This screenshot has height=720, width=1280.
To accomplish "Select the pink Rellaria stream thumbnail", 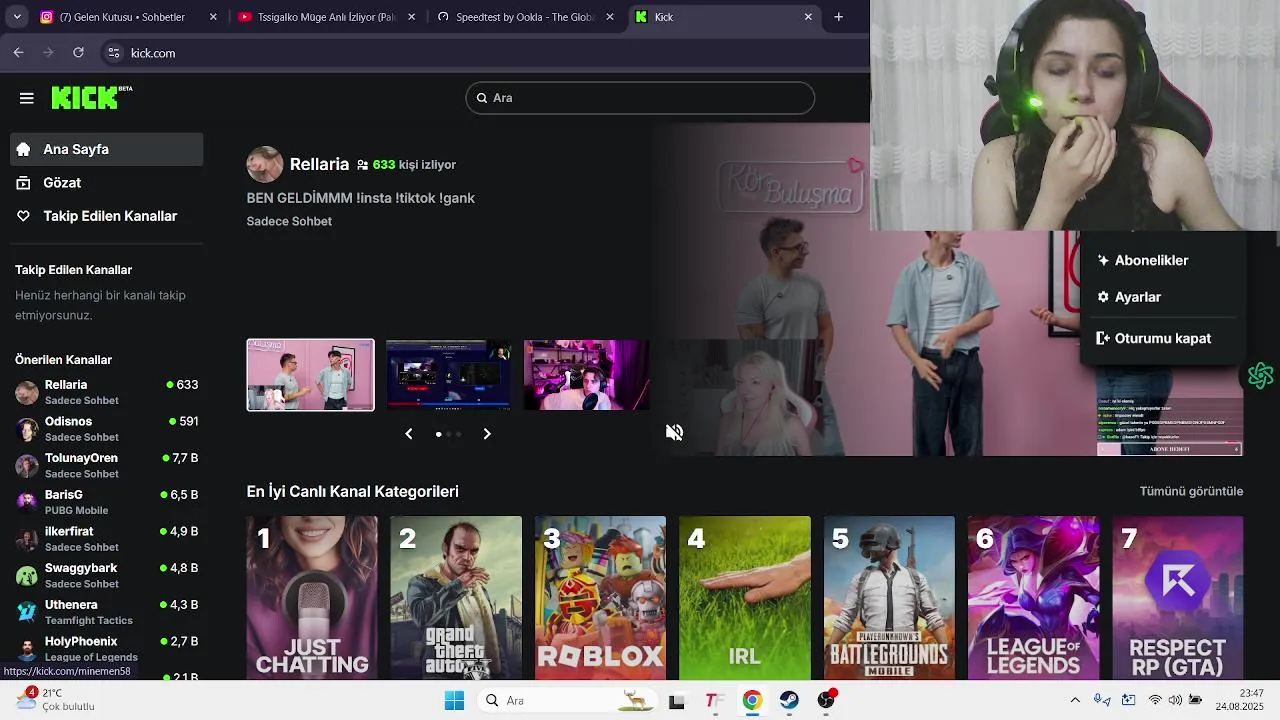I will coord(311,375).
